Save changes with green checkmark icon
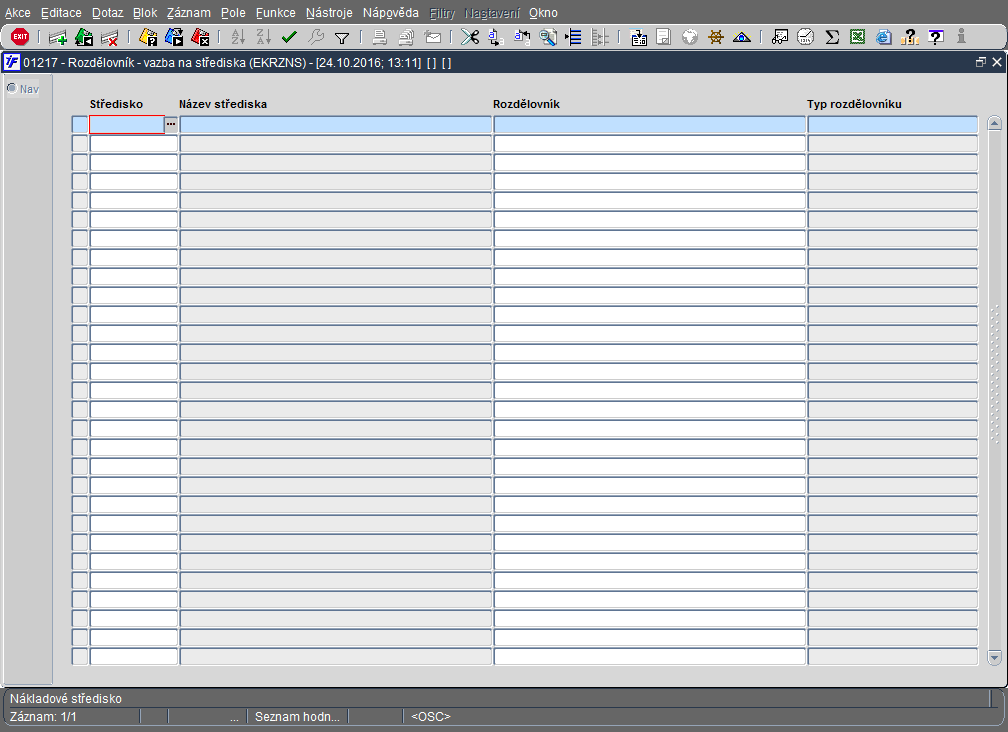1008x732 pixels. pyautogui.click(x=289, y=37)
